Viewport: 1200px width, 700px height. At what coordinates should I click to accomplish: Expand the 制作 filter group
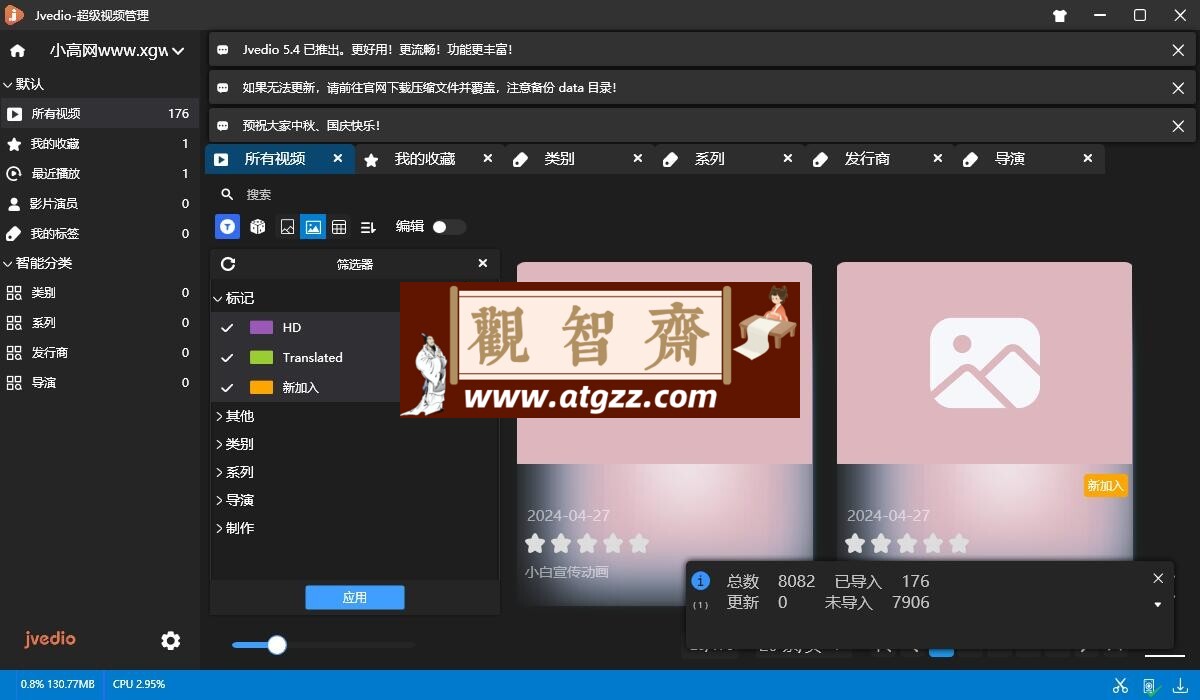coord(235,528)
